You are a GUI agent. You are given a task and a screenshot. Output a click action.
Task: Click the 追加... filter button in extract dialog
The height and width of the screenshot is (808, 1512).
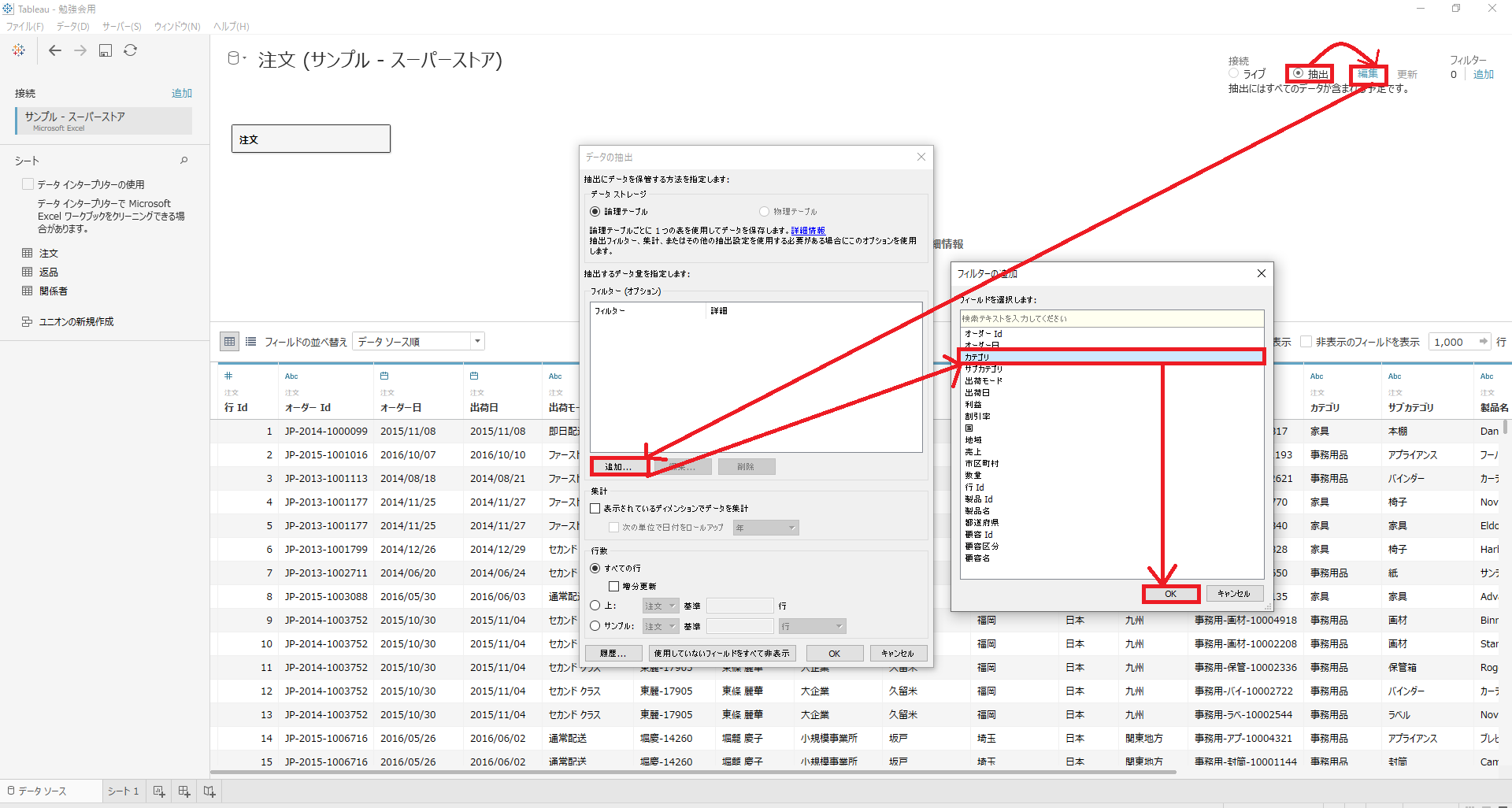618,467
